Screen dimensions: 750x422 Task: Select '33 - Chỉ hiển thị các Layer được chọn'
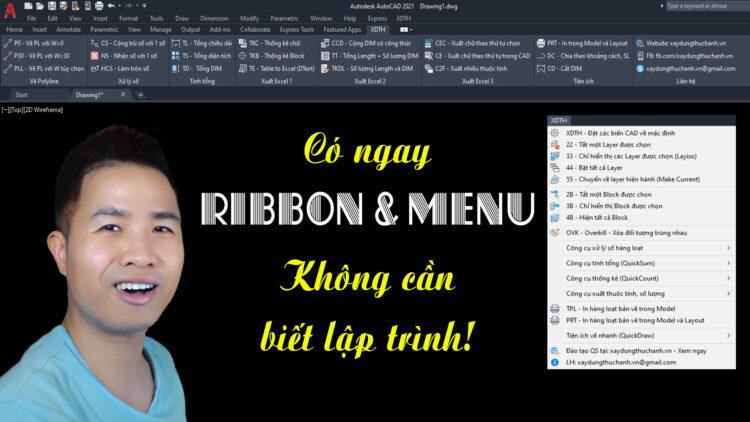(641, 156)
